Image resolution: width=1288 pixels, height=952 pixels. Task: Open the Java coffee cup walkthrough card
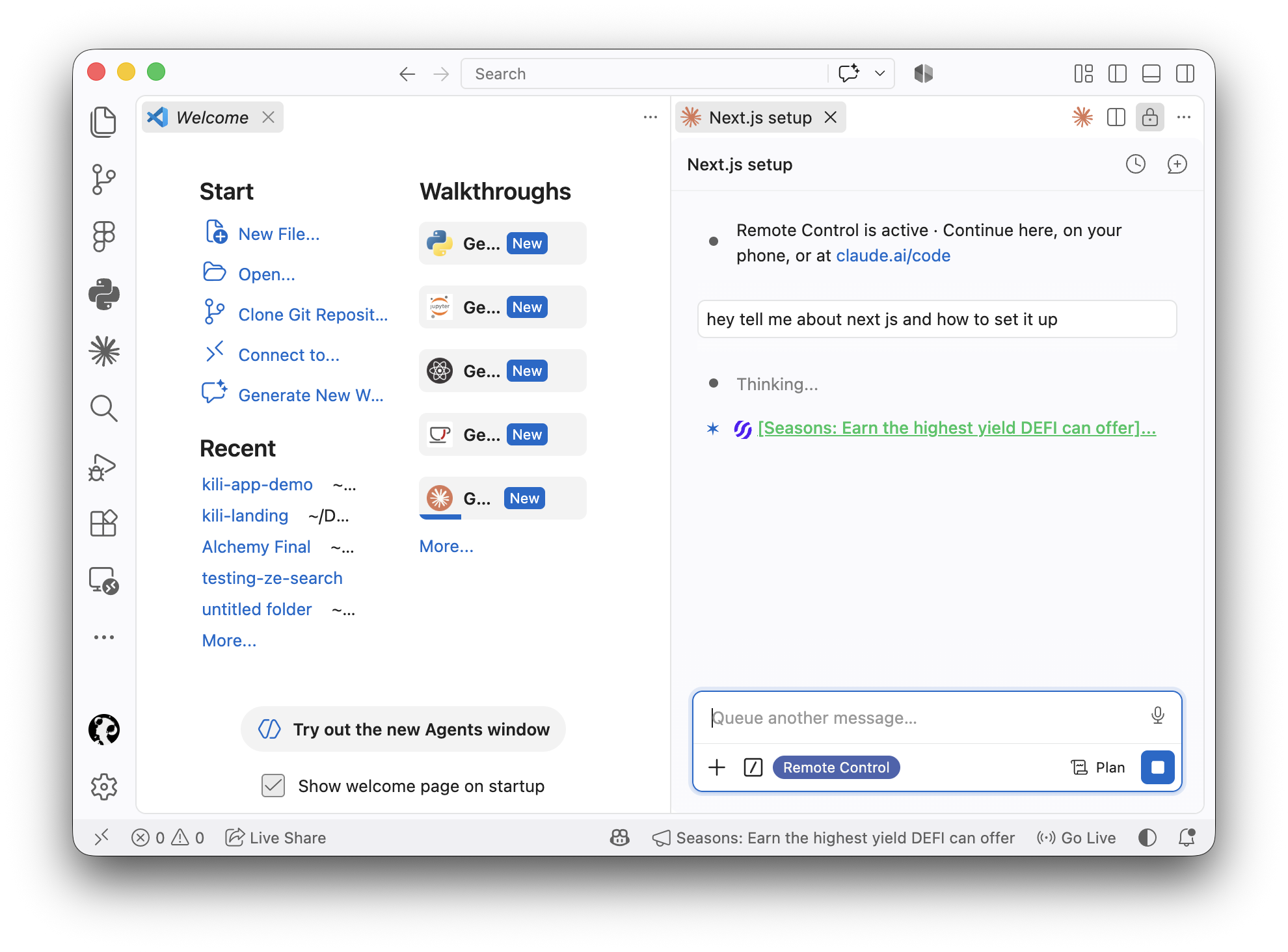[x=502, y=434]
